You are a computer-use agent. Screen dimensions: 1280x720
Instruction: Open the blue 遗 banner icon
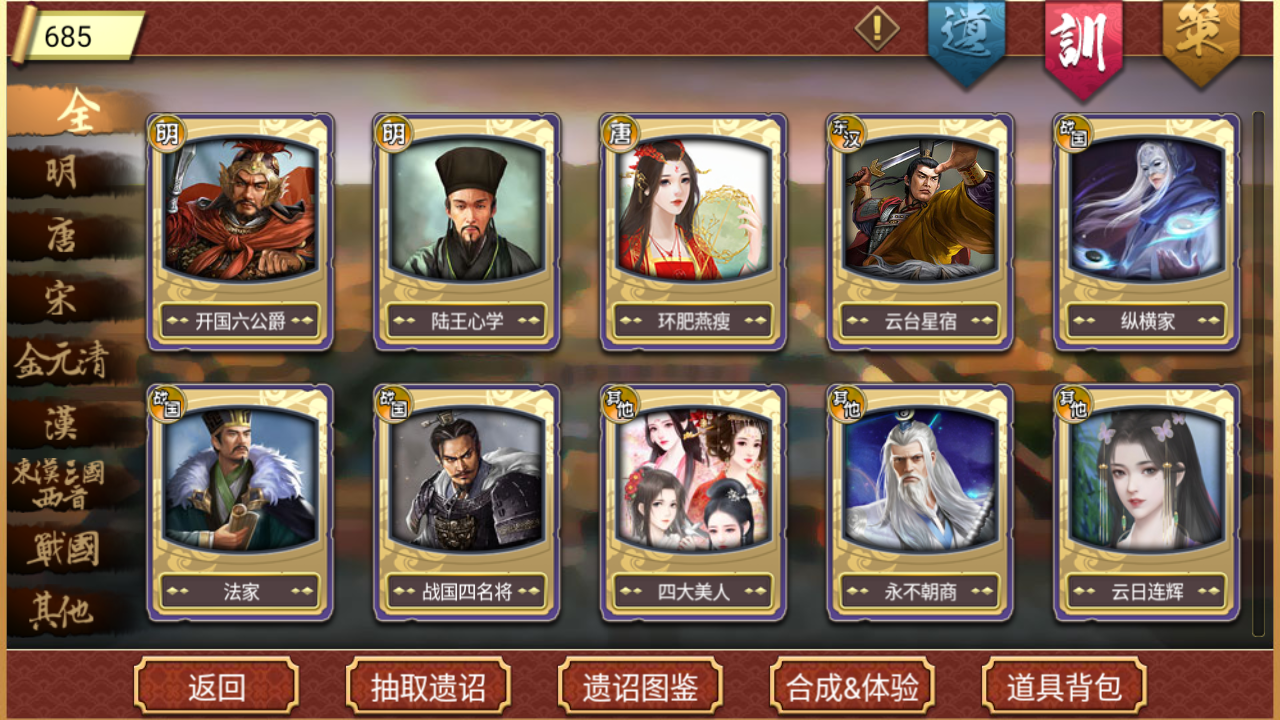(x=966, y=40)
